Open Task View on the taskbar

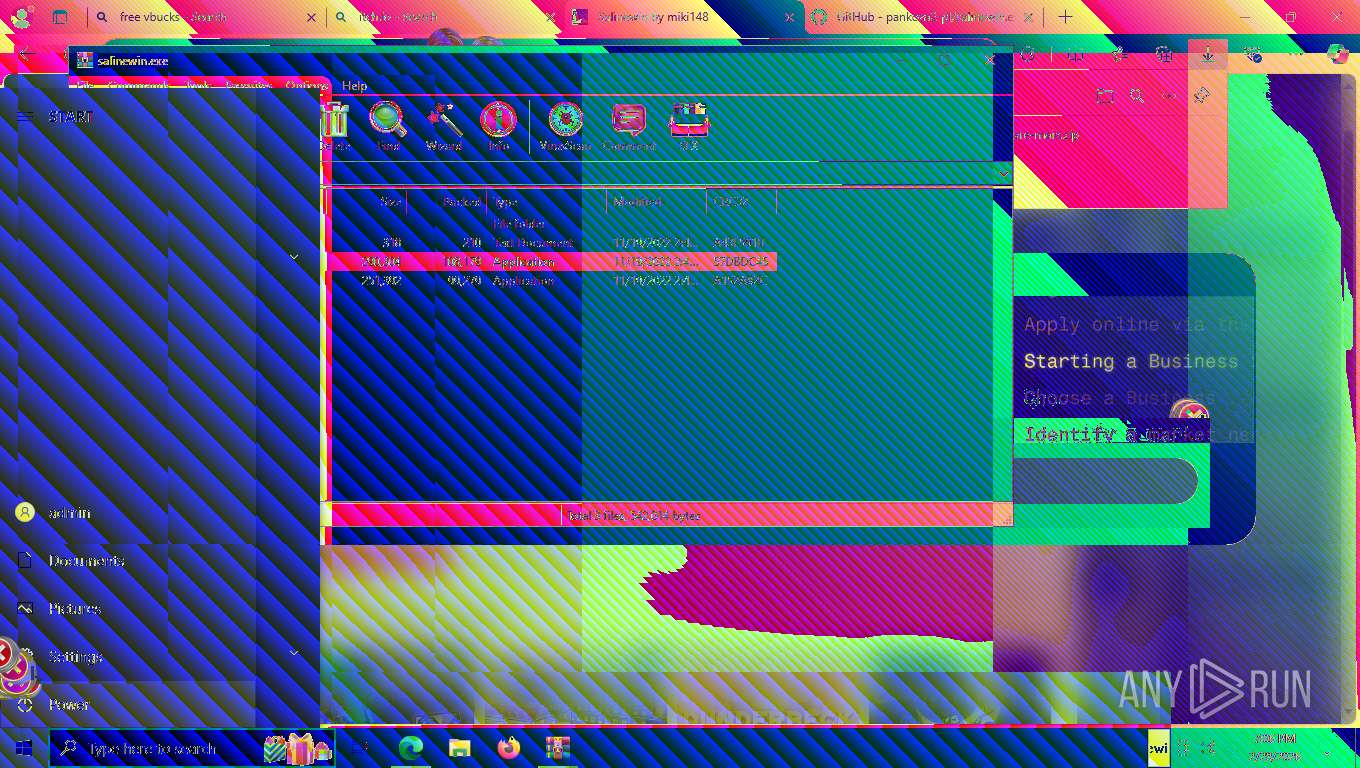(360, 748)
